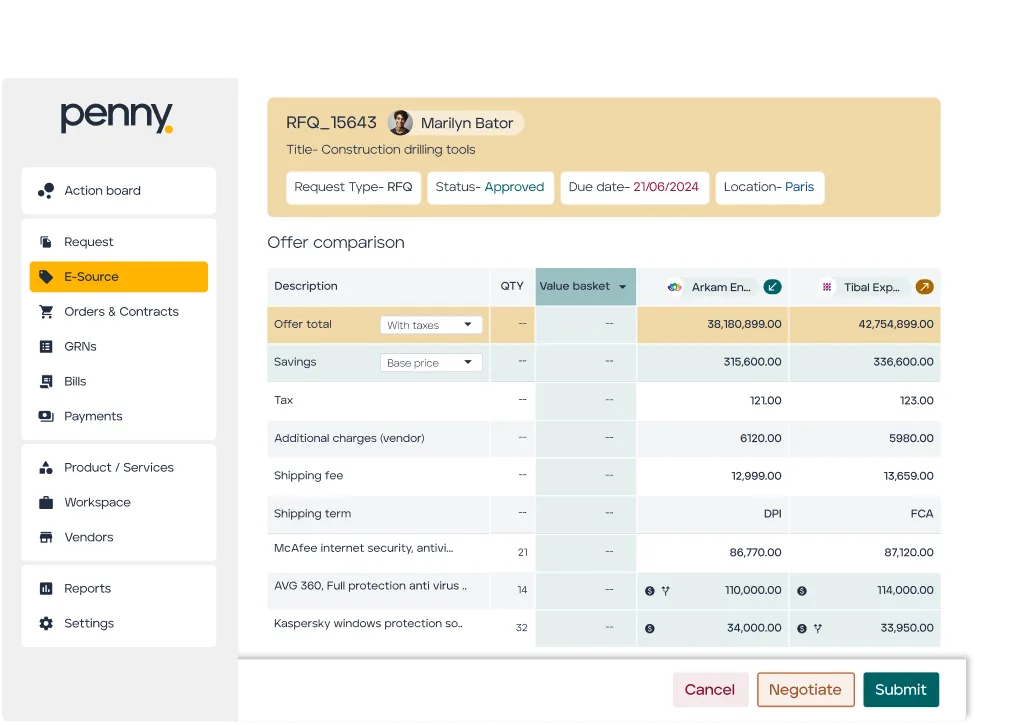1030x725 pixels.
Task: Select the Tibal Exp... vendor column header
Action: (x=865, y=286)
